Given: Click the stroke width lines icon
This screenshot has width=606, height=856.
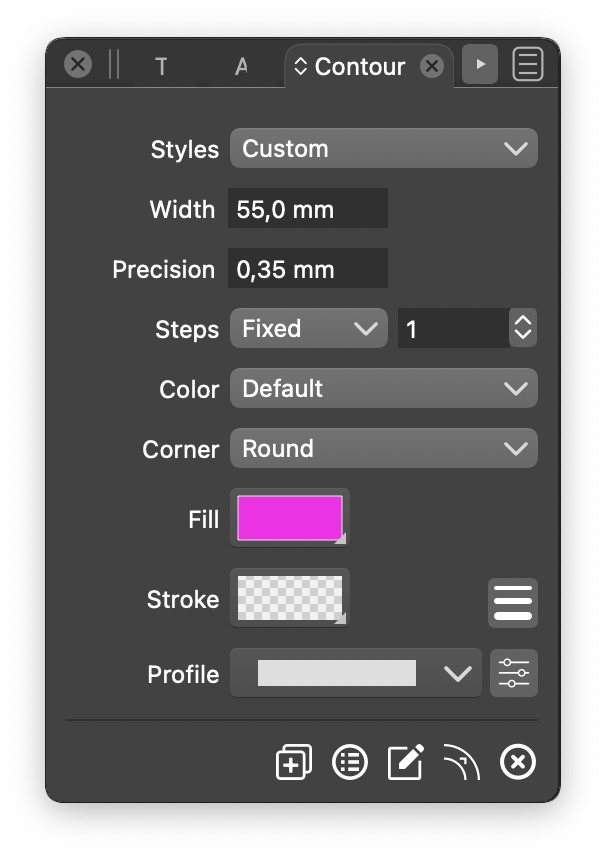Looking at the screenshot, I should pos(513,603).
